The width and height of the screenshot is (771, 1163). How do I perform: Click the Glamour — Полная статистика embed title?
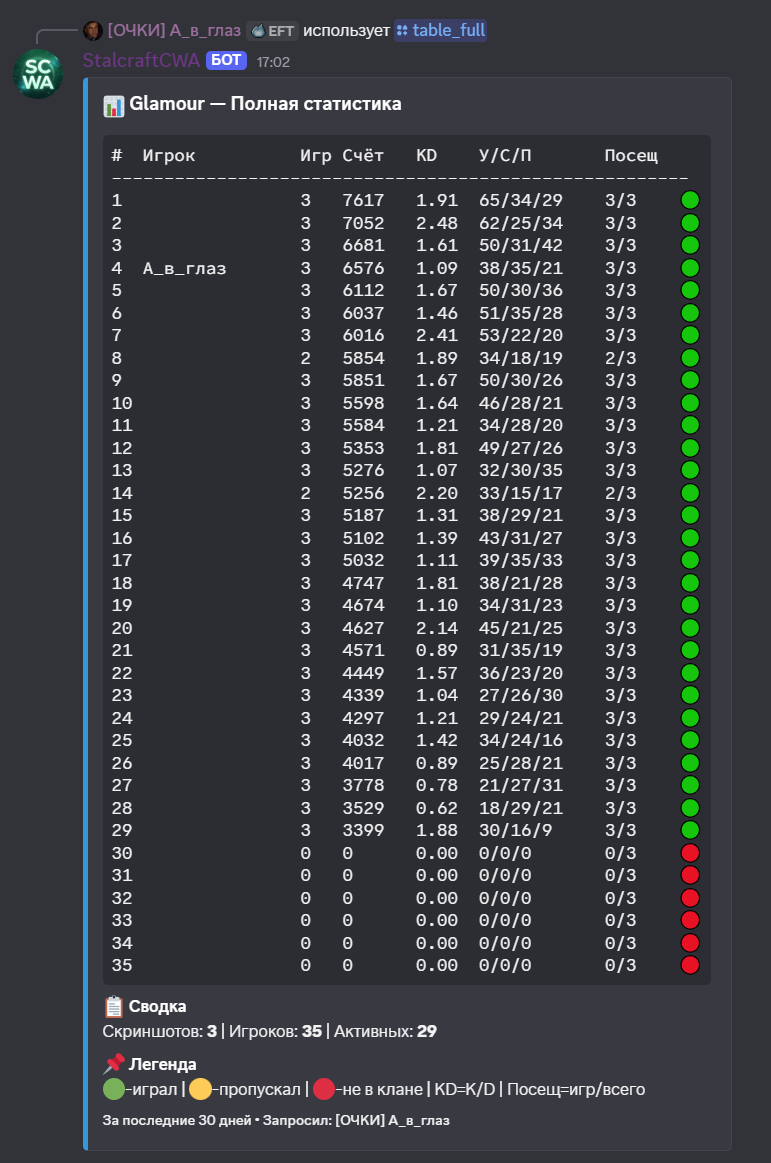(265, 104)
